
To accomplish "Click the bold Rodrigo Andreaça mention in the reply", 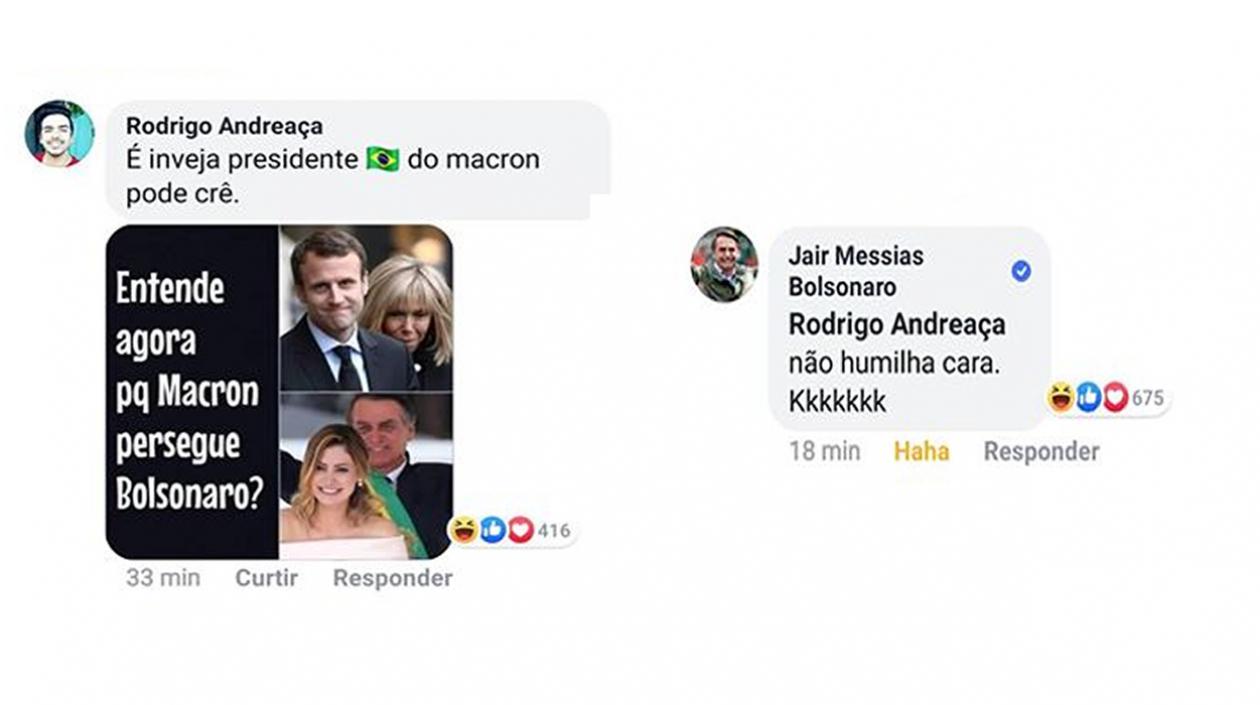I will pos(897,325).
